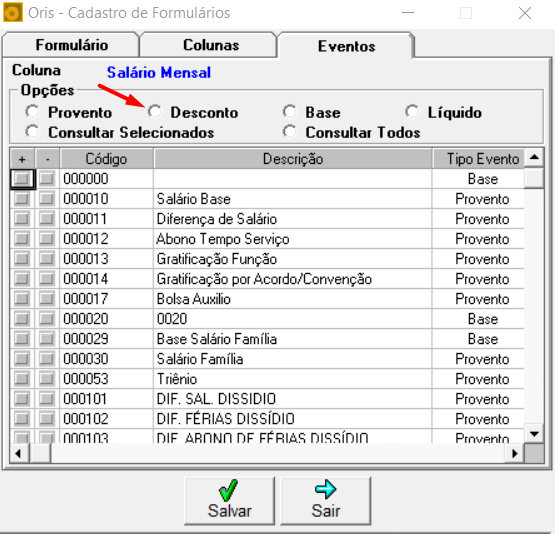
Task: Click the horizontal scrollbar right arrow
Action: pyautogui.click(x=515, y=453)
